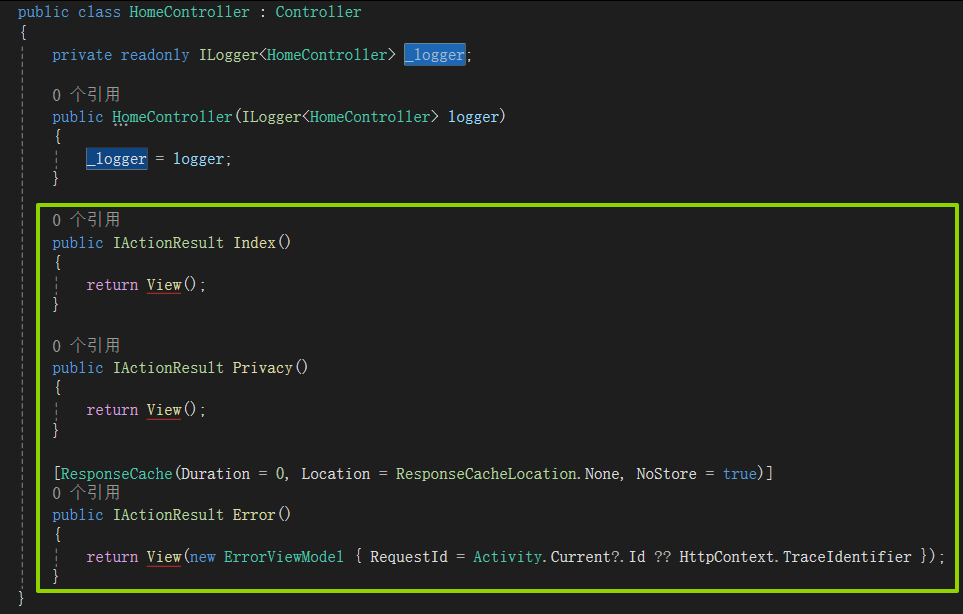This screenshot has width=963, height=614.
Task: Click the ErrorViewModel type name
Action: pyautogui.click(x=284, y=557)
